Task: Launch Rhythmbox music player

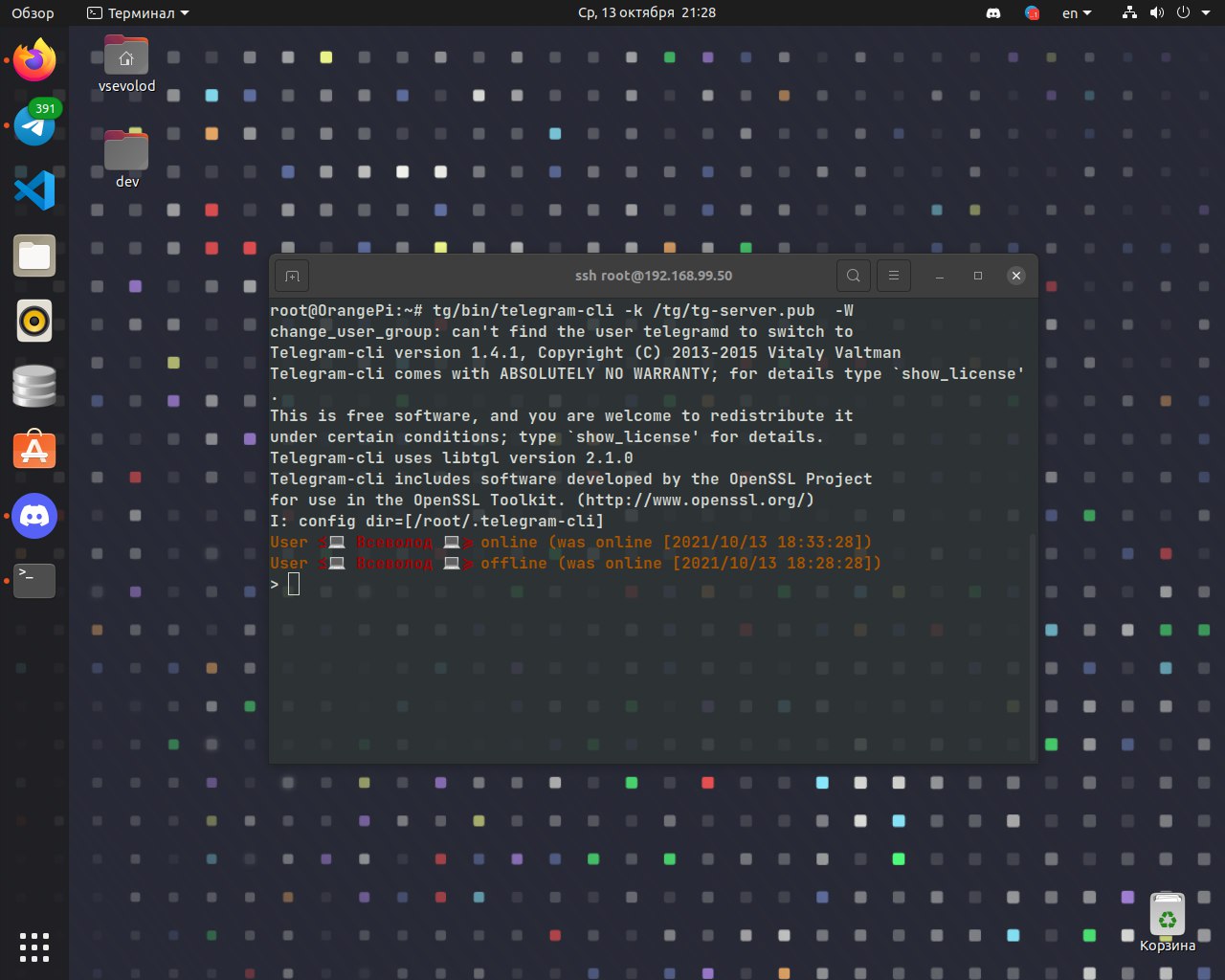Action: click(34, 321)
